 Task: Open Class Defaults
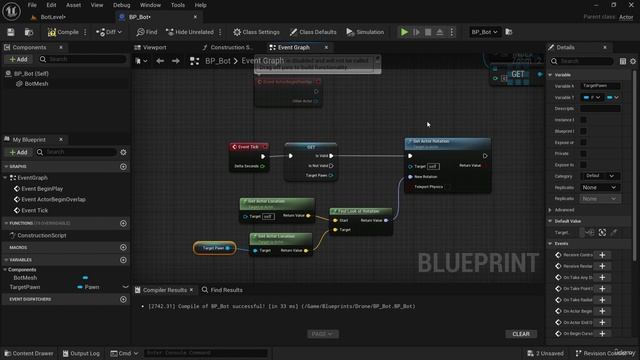[313, 32]
